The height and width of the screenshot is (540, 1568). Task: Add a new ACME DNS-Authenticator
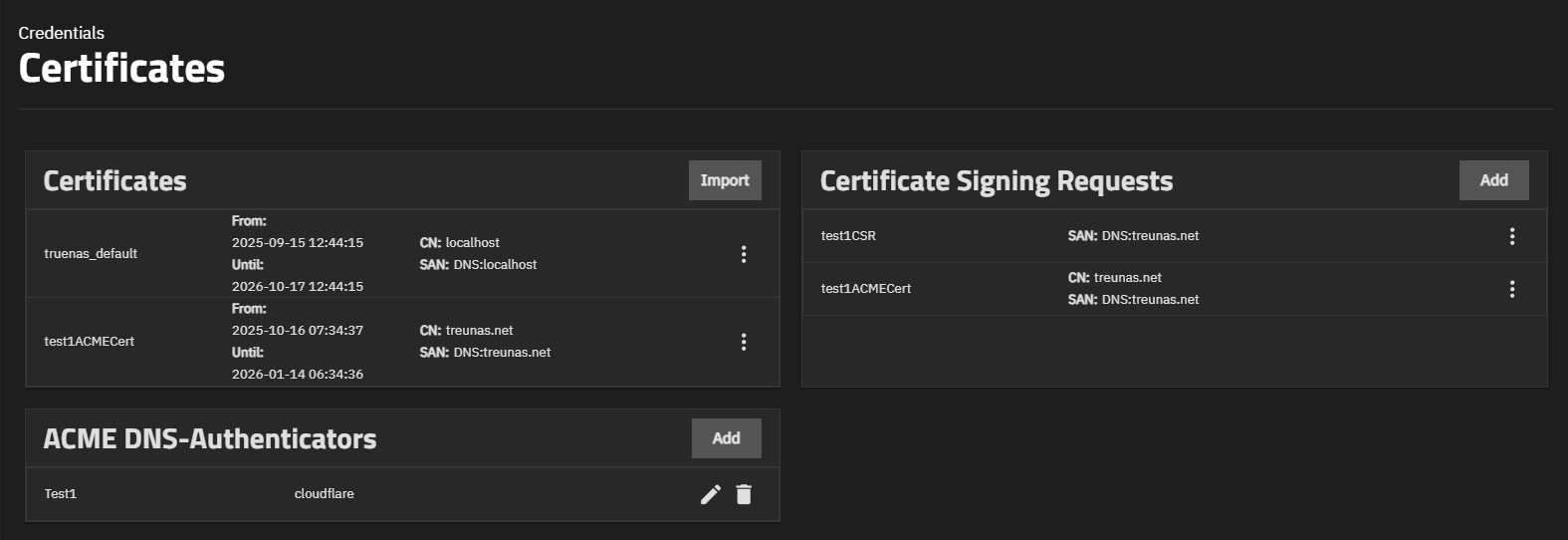726,438
